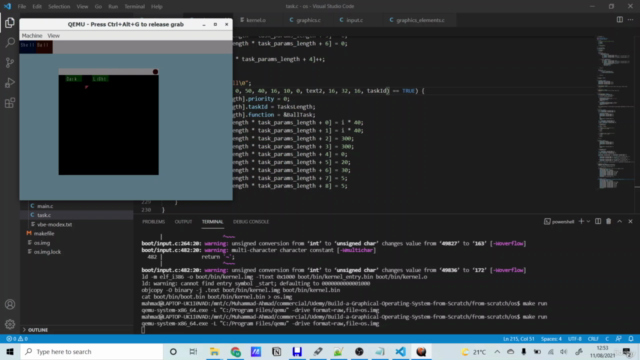Open Windows Start menu
The image size is (640, 360).
pos(10,351)
